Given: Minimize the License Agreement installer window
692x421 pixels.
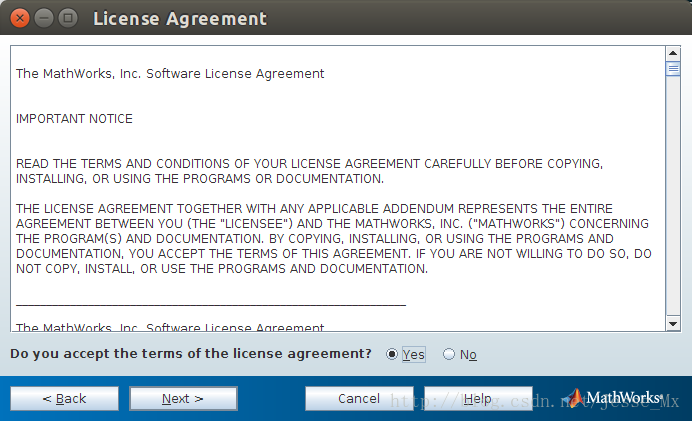Looking at the screenshot, I should (x=44, y=18).
